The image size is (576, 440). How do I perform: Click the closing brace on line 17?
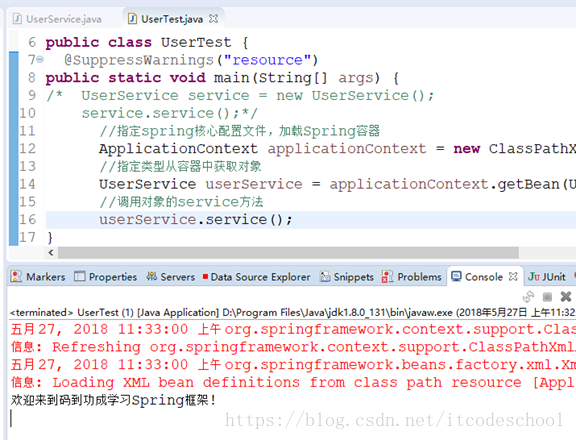[x=50, y=238]
